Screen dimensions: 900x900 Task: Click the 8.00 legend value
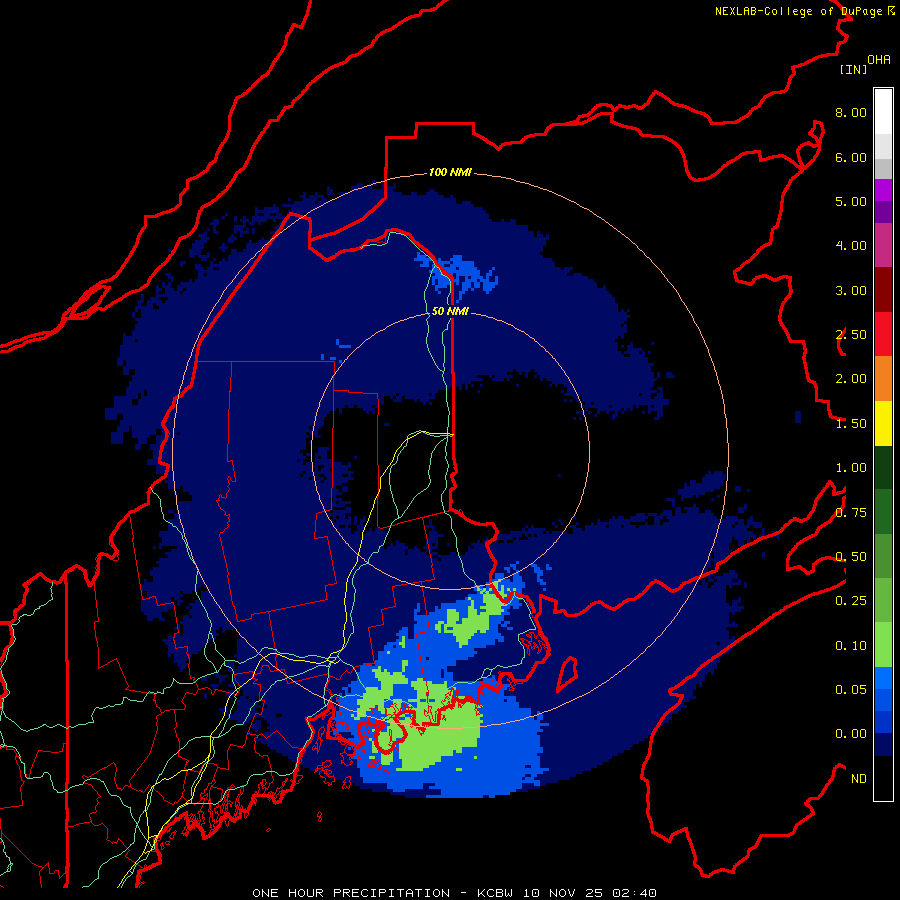tap(851, 112)
